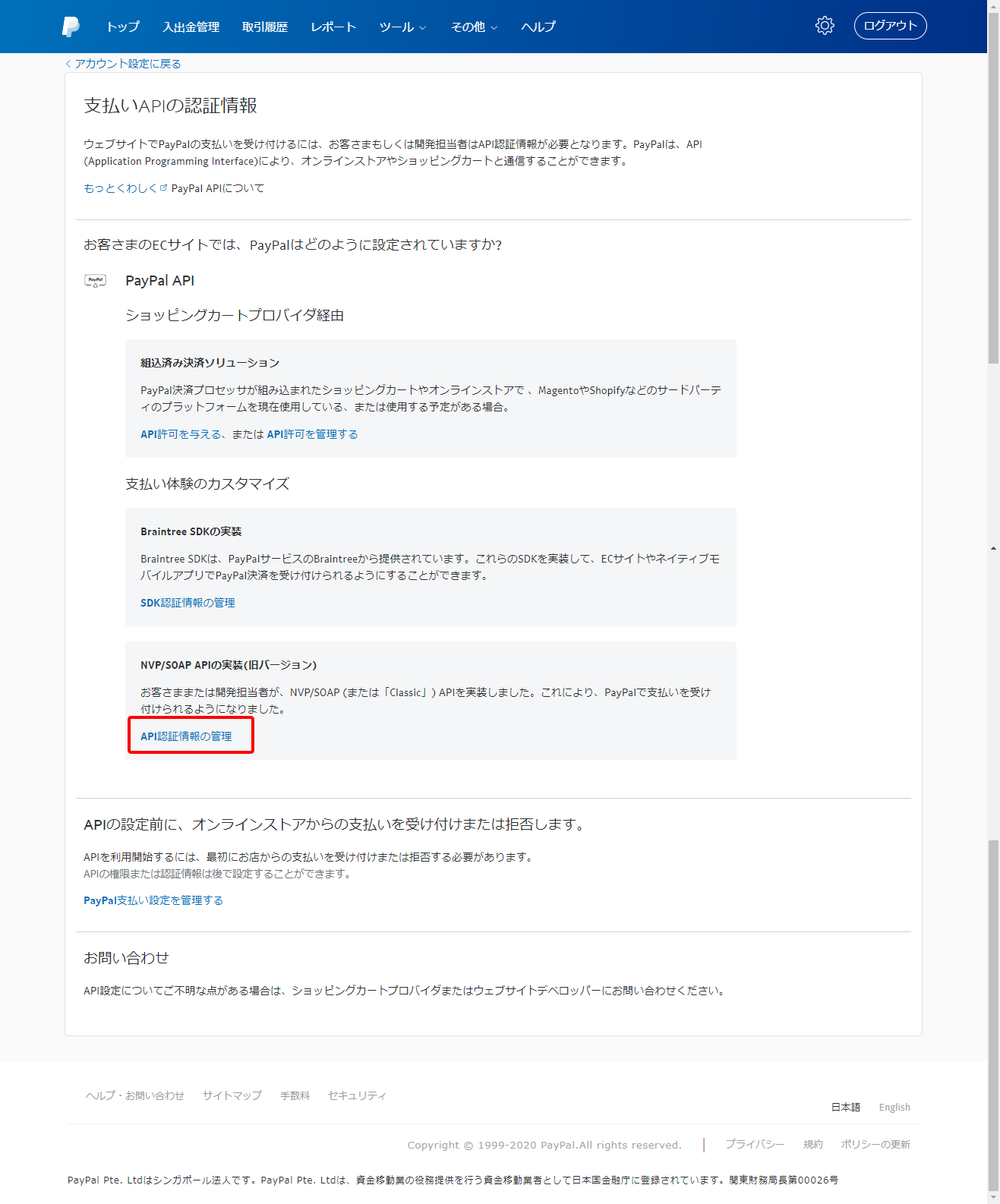Image resolution: width=1000 pixels, height=1204 pixels.
Task: Click the PayPal logo in the header
Action: pyautogui.click(x=71, y=27)
